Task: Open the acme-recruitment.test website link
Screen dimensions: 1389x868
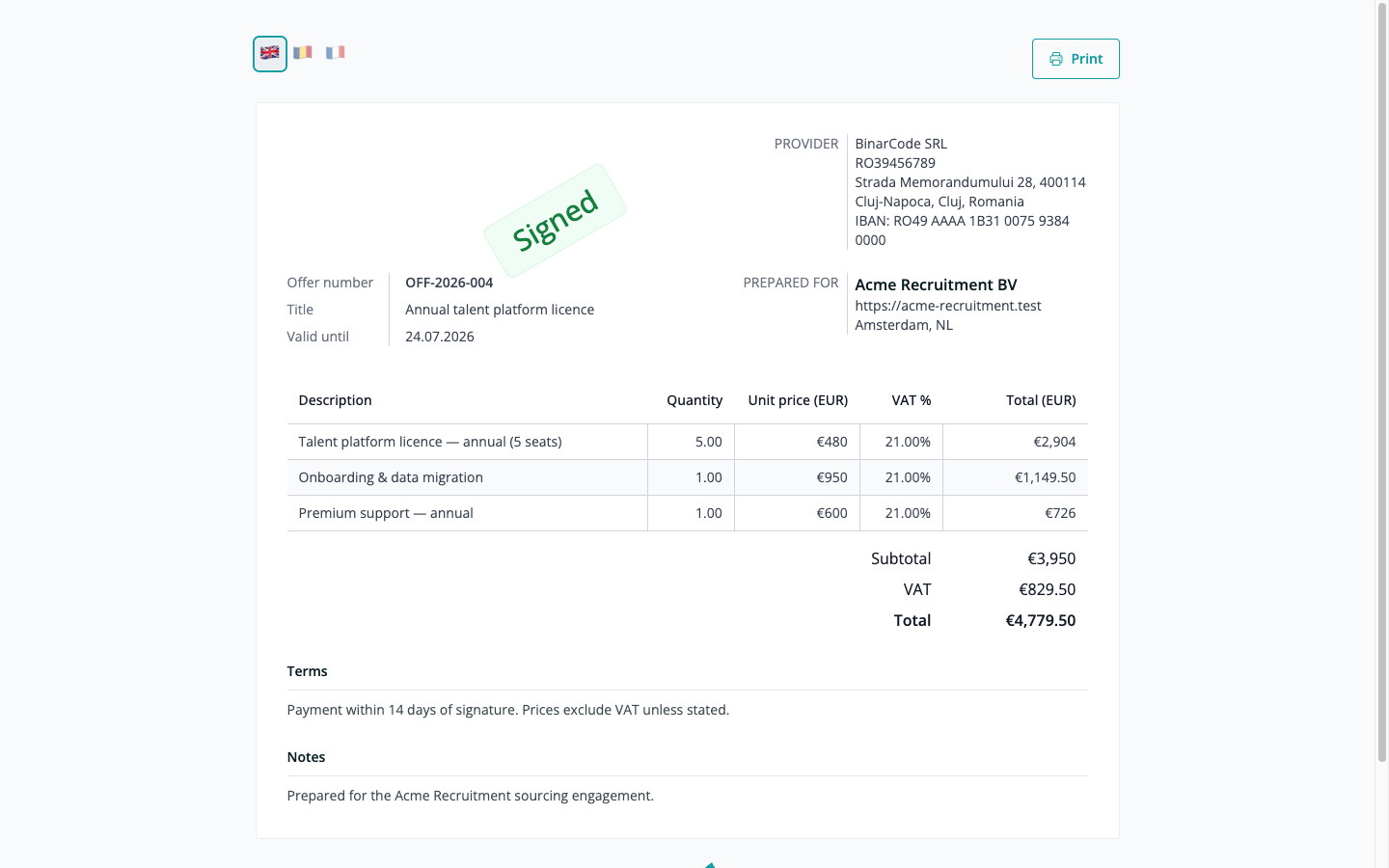Action: (948, 306)
